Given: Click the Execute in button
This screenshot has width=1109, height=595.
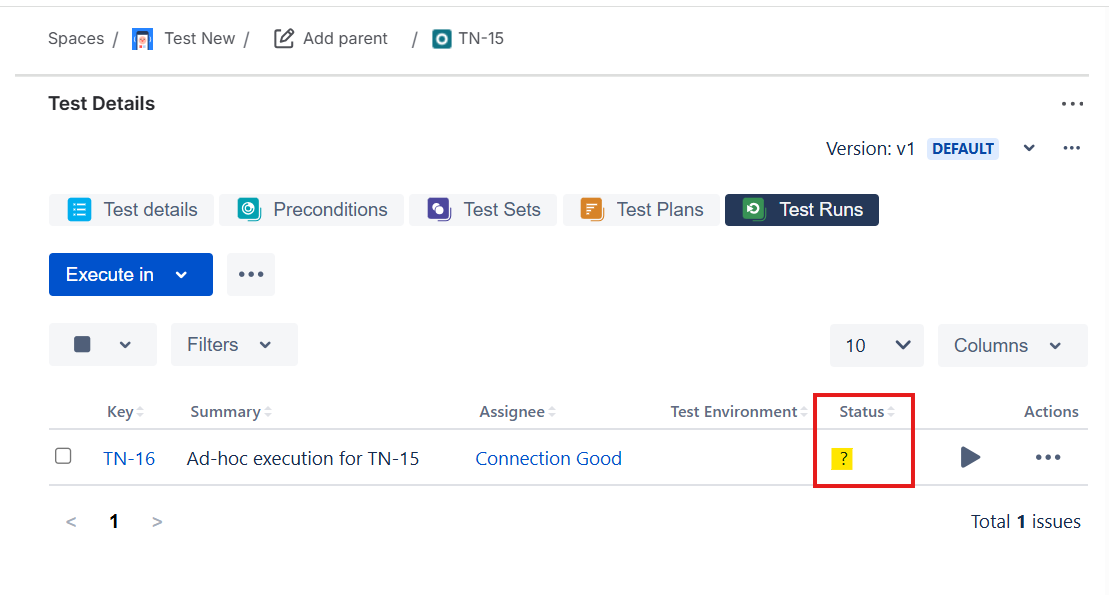Looking at the screenshot, I should [x=130, y=275].
